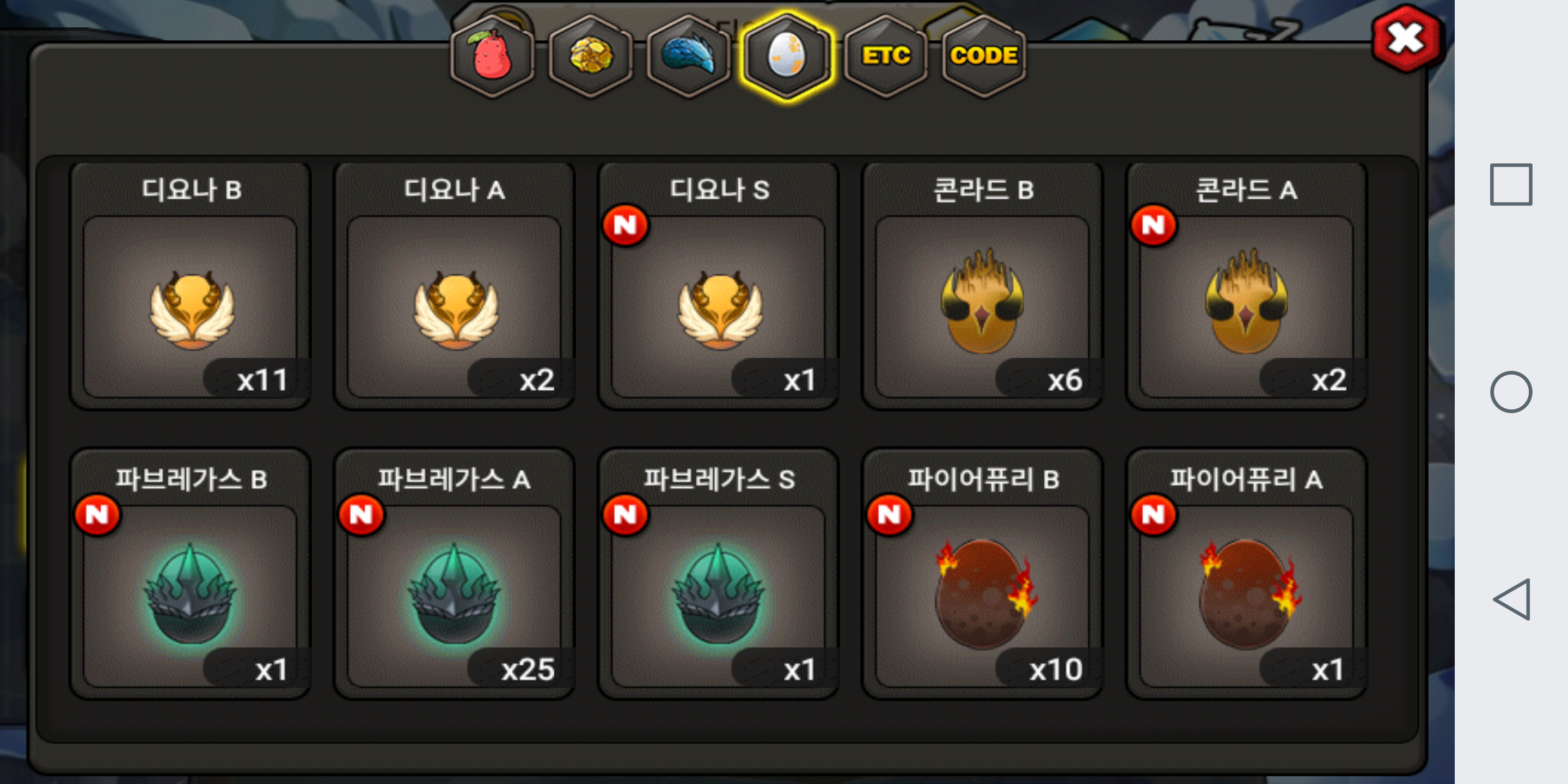
Task: Switch to the gold ore tab
Action: point(590,56)
